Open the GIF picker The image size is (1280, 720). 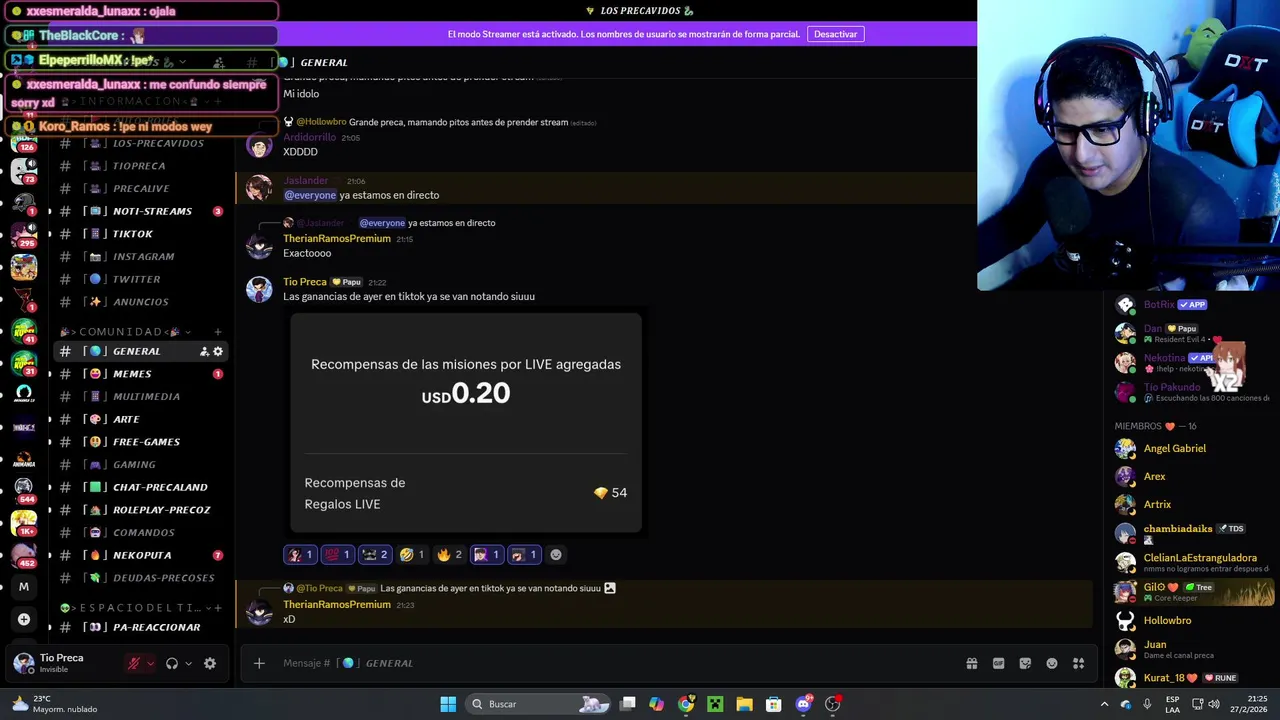pos(998,663)
